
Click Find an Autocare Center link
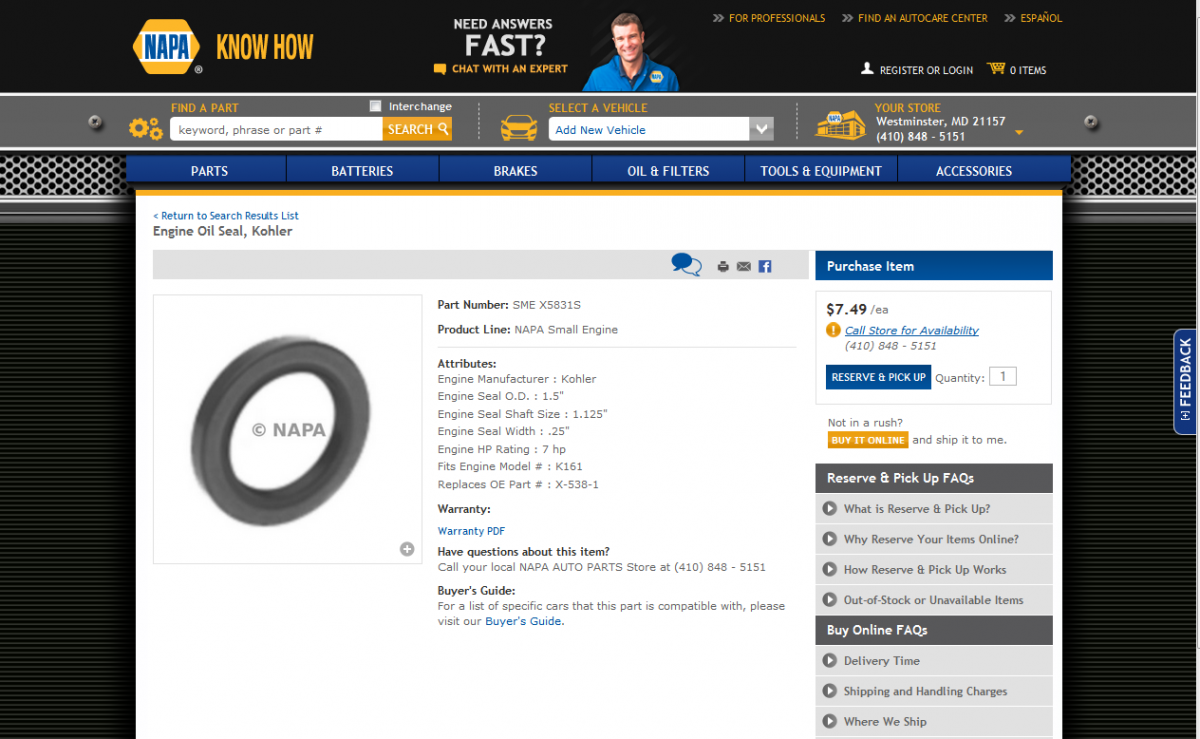pos(922,18)
